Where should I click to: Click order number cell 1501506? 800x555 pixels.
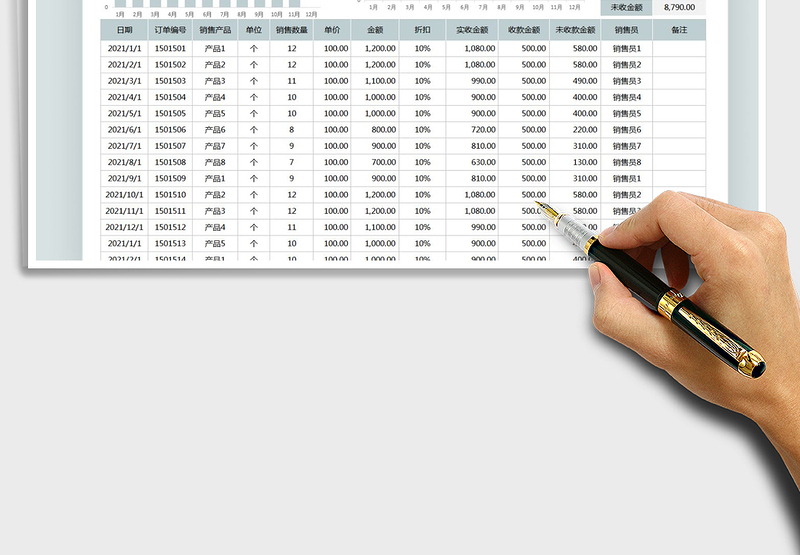pyautogui.click(x=171, y=130)
